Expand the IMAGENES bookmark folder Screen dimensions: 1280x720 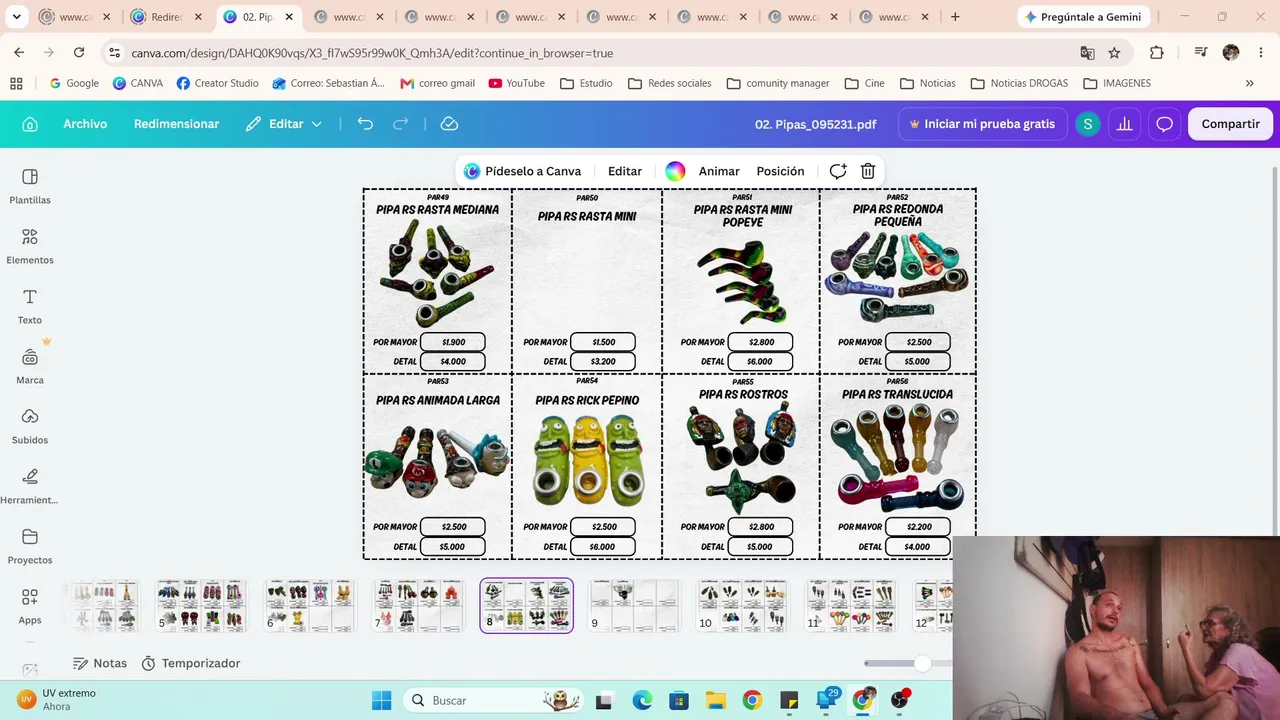pos(1117,83)
